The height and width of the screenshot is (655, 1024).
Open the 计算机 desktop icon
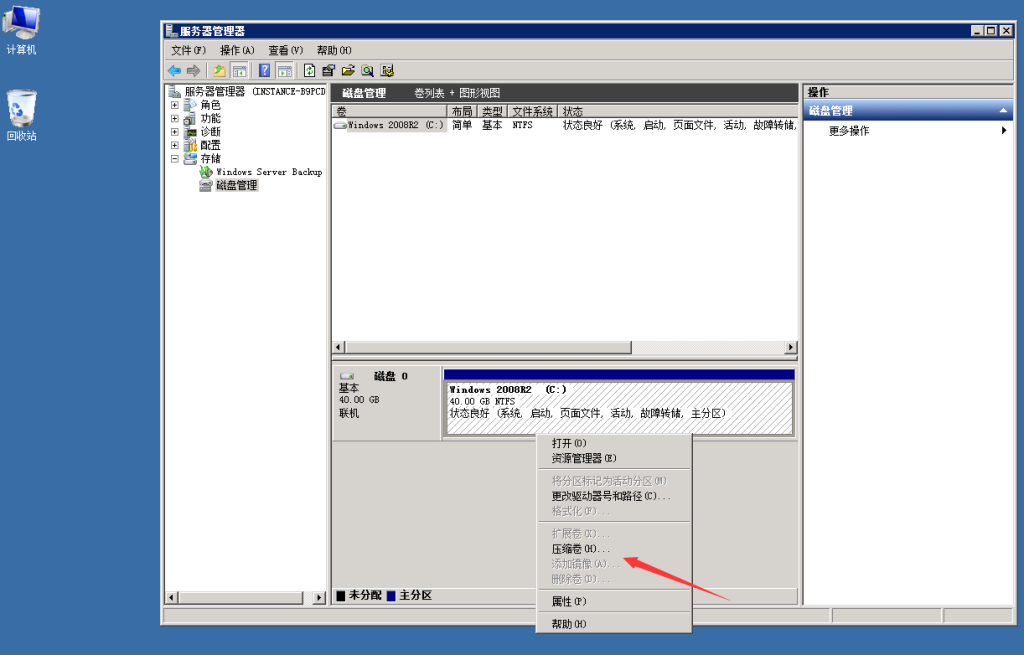click(x=21, y=30)
